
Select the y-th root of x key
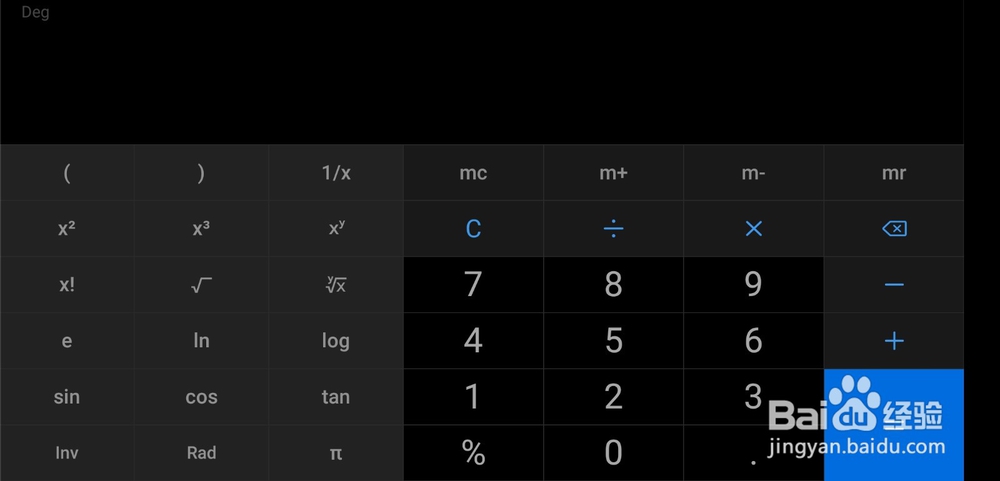336,285
